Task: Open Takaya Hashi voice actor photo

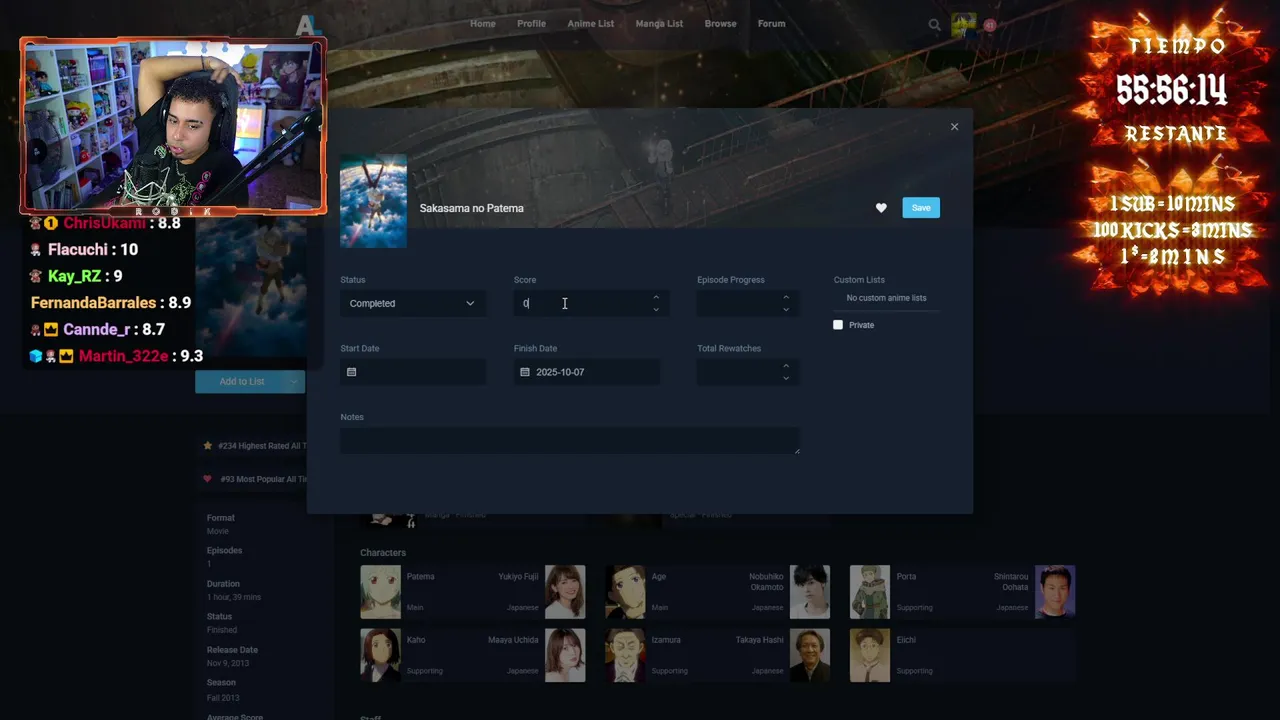Action: click(x=810, y=655)
